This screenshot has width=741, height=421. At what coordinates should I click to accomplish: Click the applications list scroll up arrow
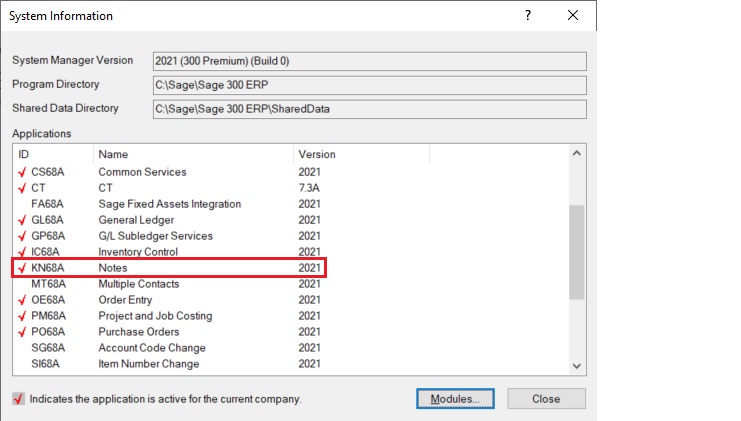[577, 153]
